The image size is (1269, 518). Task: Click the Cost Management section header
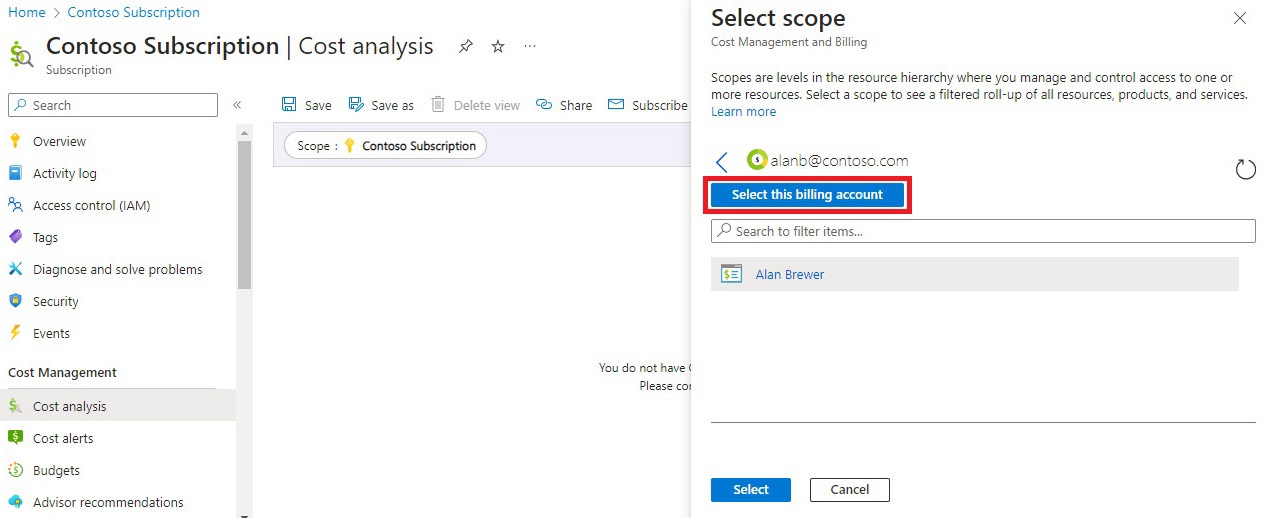pos(63,372)
